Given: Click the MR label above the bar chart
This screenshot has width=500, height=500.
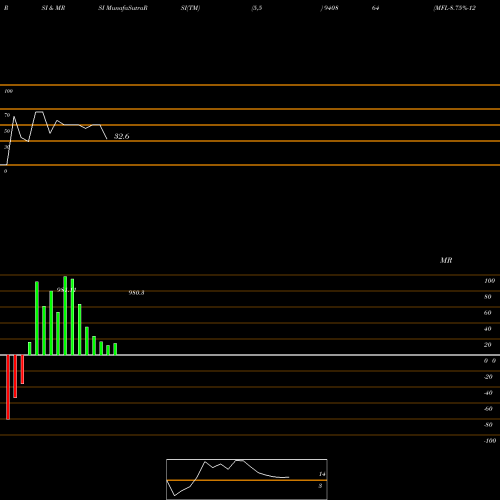Looking at the screenshot, I should 446,260.
